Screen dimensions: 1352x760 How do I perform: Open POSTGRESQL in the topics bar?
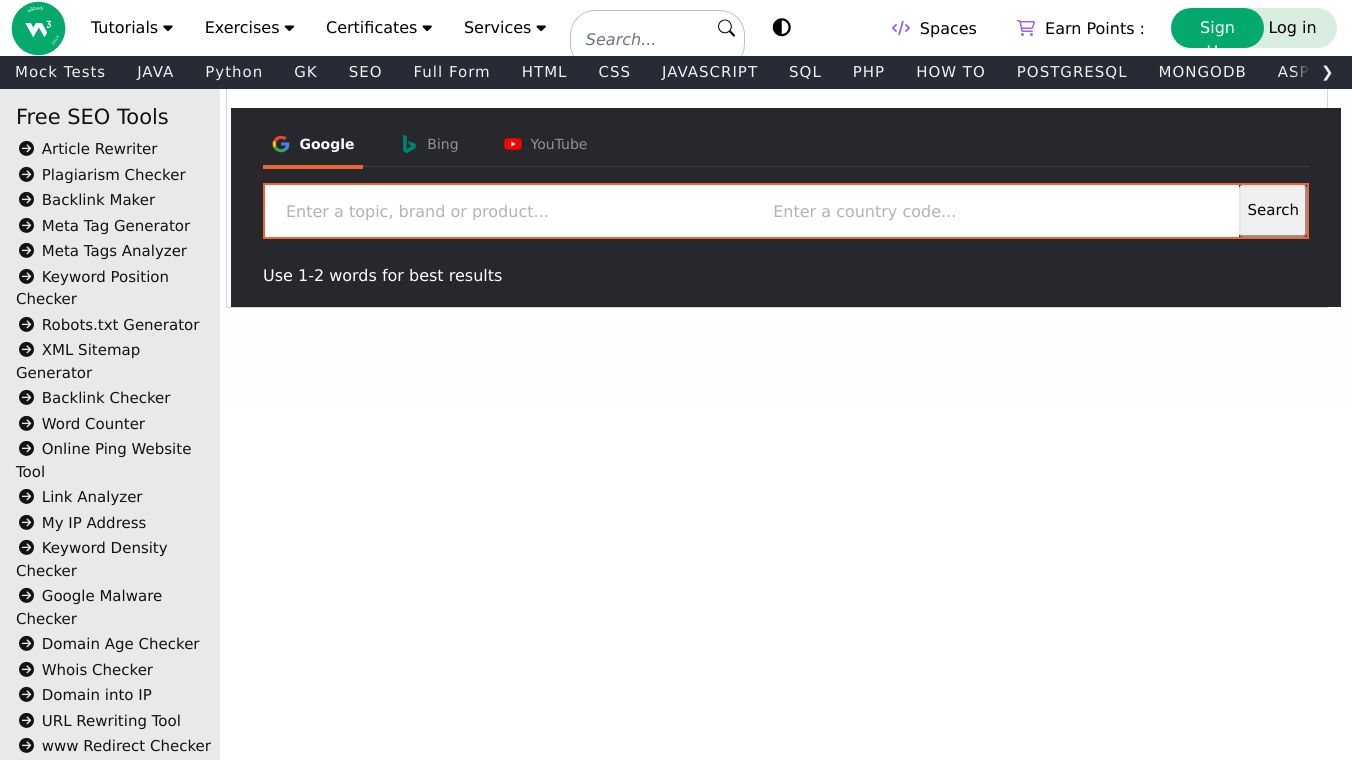coord(1072,72)
